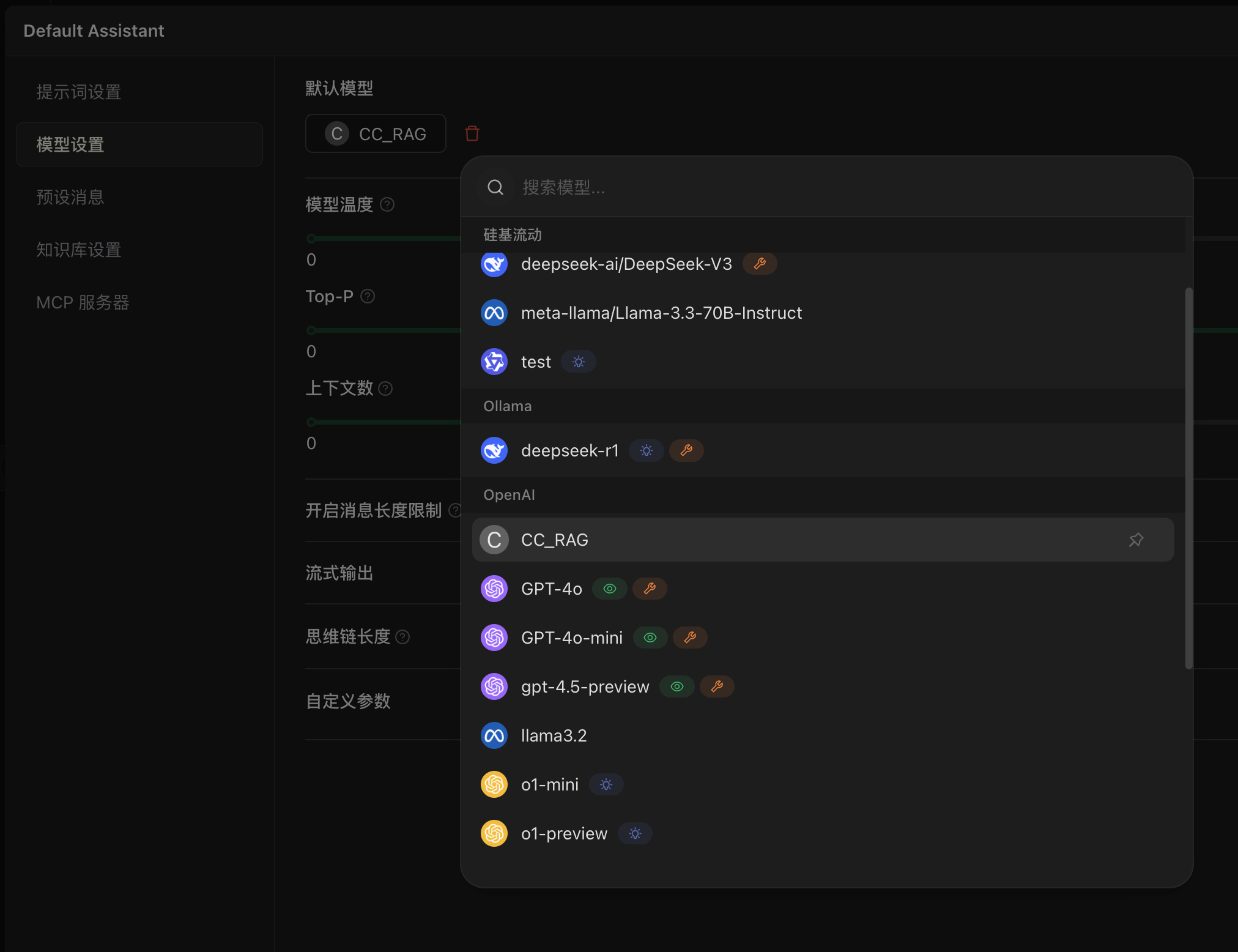Click the model temperature slider handle
The width and height of the screenshot is (1238, 952).
(311, 239)
